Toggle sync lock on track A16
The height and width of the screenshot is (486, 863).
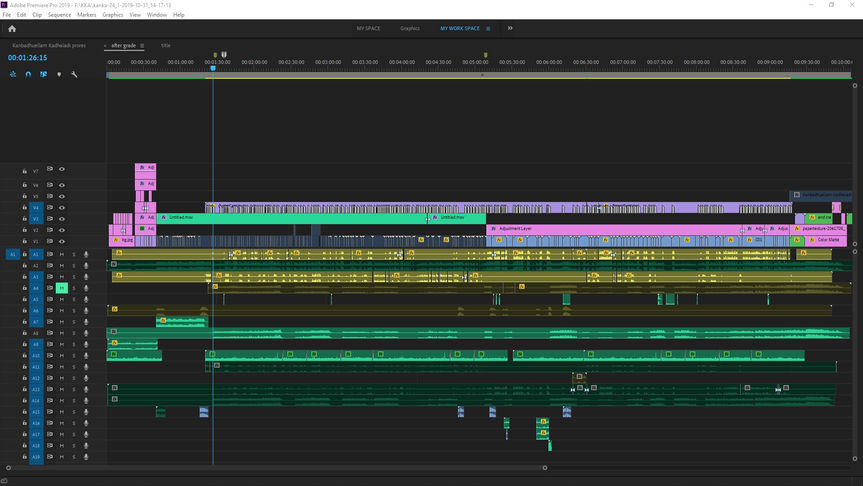pyautogui.click(x=50, y=423)
